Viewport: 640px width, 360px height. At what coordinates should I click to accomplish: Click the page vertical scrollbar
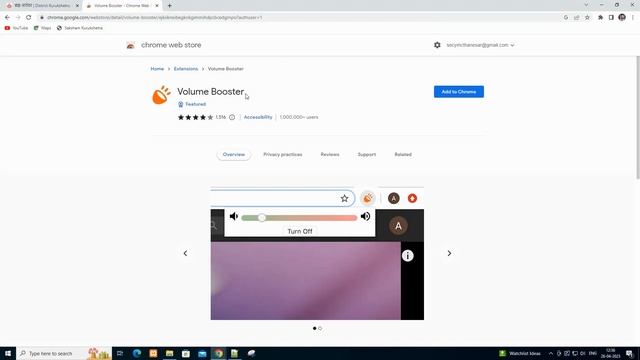point(638,118)
